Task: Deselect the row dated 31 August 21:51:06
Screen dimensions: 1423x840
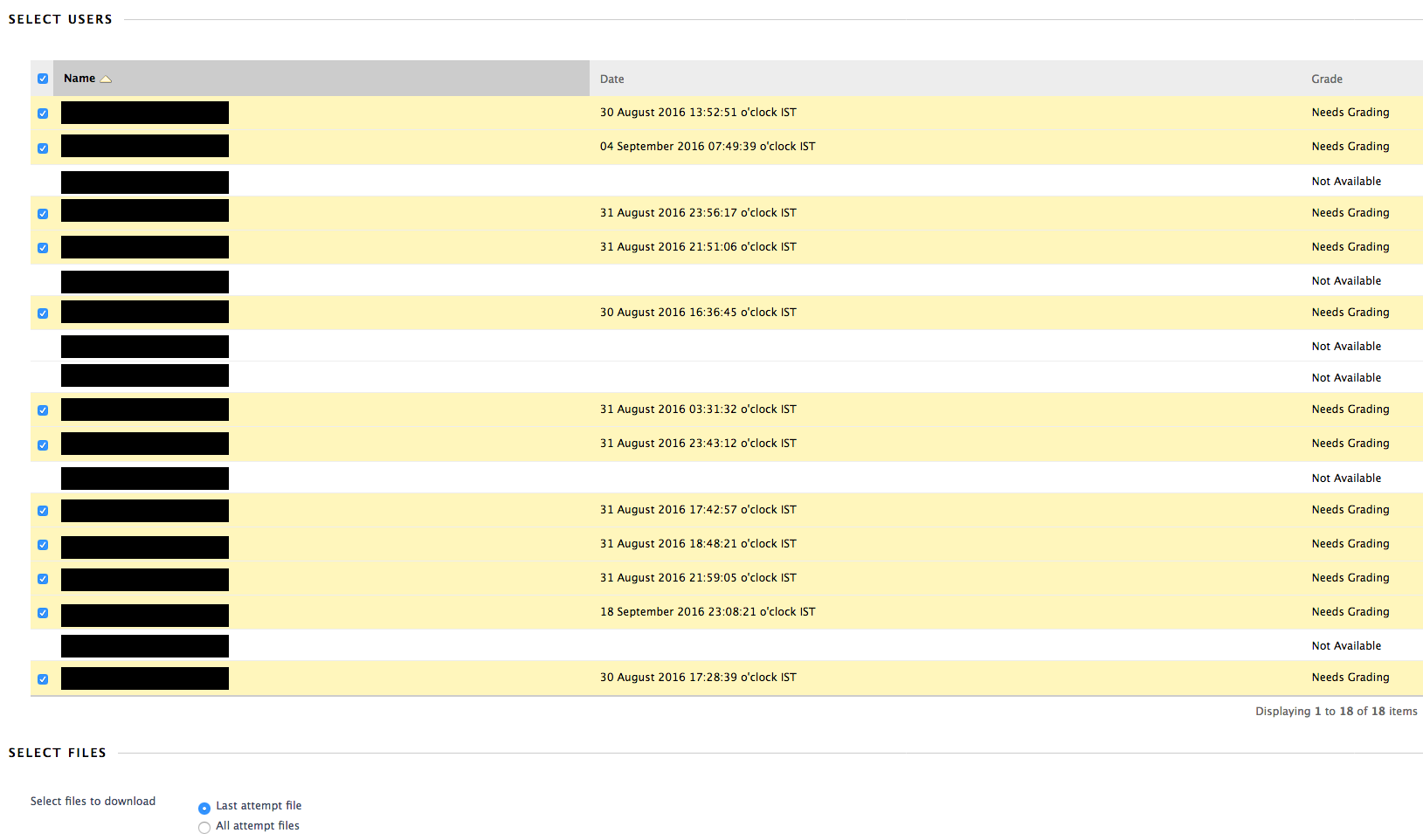Action: (43, 248)
